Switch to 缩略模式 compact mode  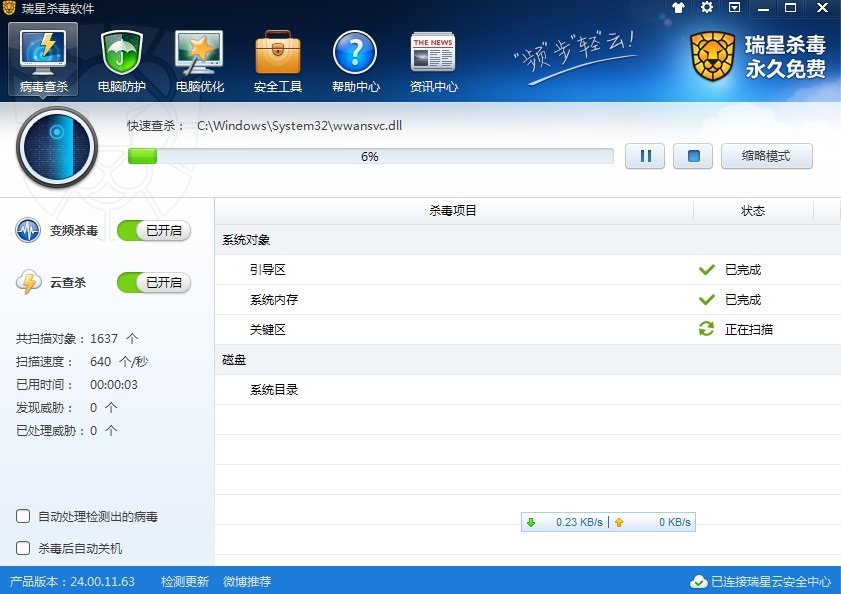pos(766,156)
